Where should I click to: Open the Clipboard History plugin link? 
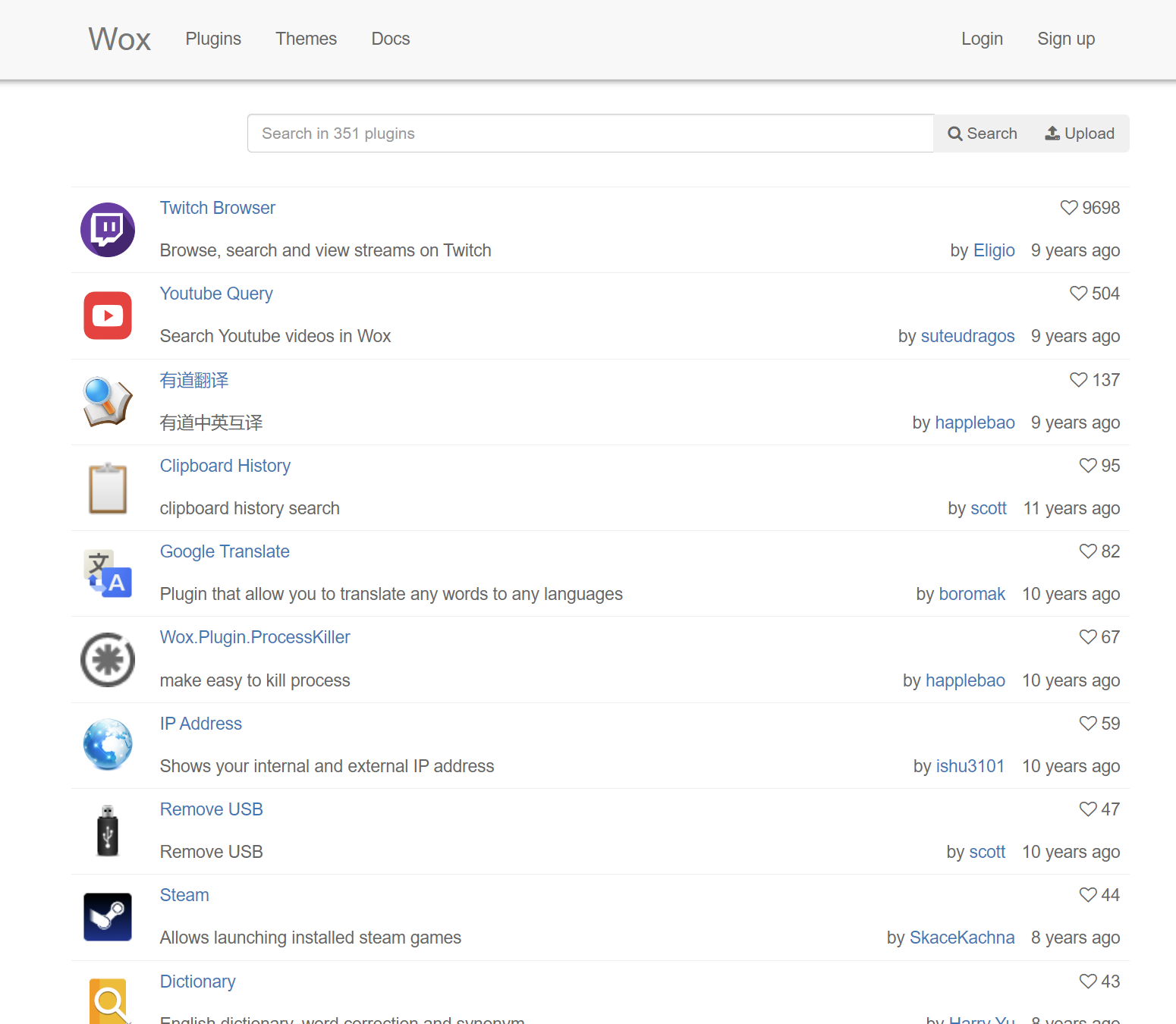click(x=225, y=466)
